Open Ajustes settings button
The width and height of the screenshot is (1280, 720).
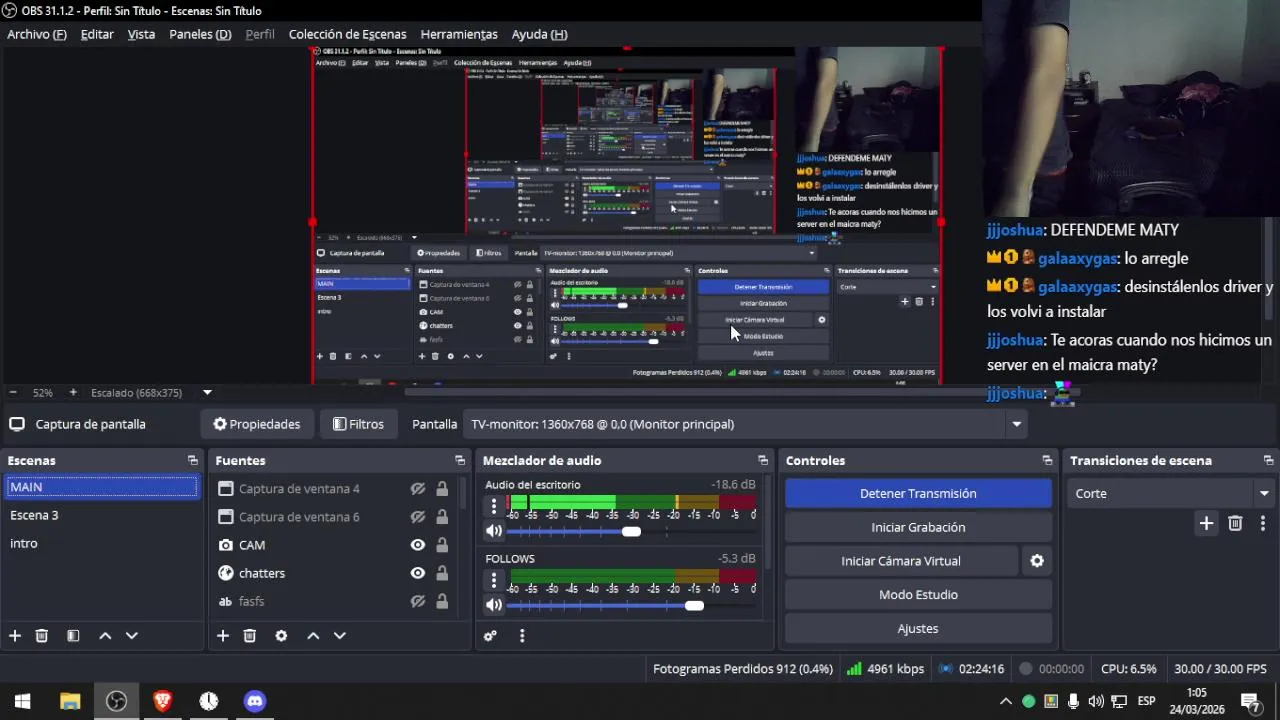tap(918, 629)
